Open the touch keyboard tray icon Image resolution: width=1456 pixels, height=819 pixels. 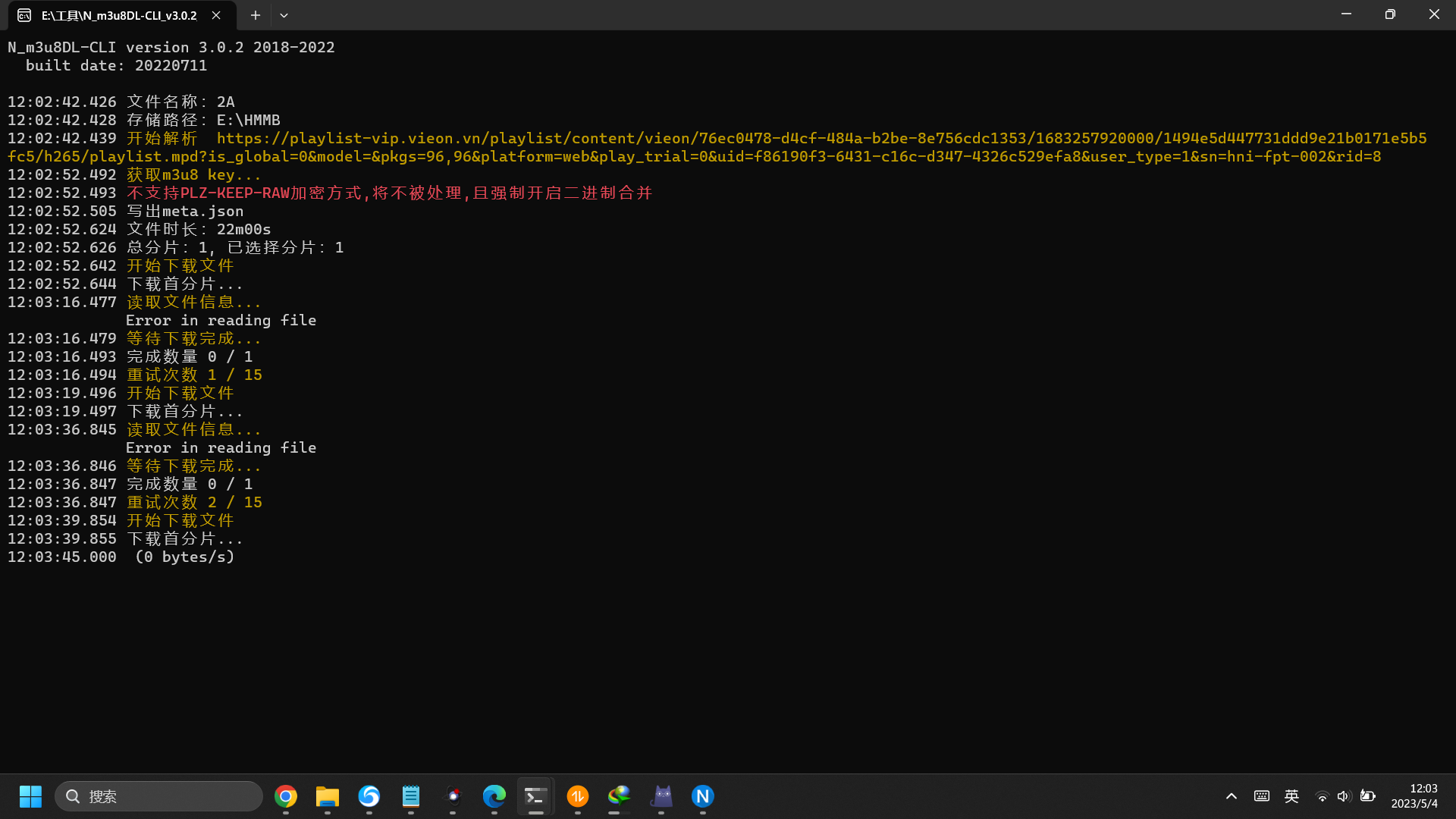point(1262,796)
